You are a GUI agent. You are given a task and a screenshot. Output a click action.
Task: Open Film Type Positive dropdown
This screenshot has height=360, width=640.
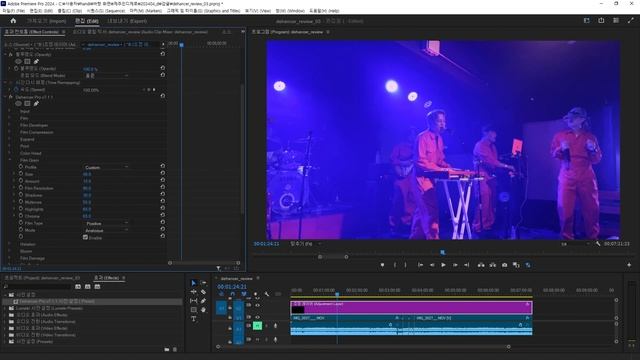pos(106,223)
